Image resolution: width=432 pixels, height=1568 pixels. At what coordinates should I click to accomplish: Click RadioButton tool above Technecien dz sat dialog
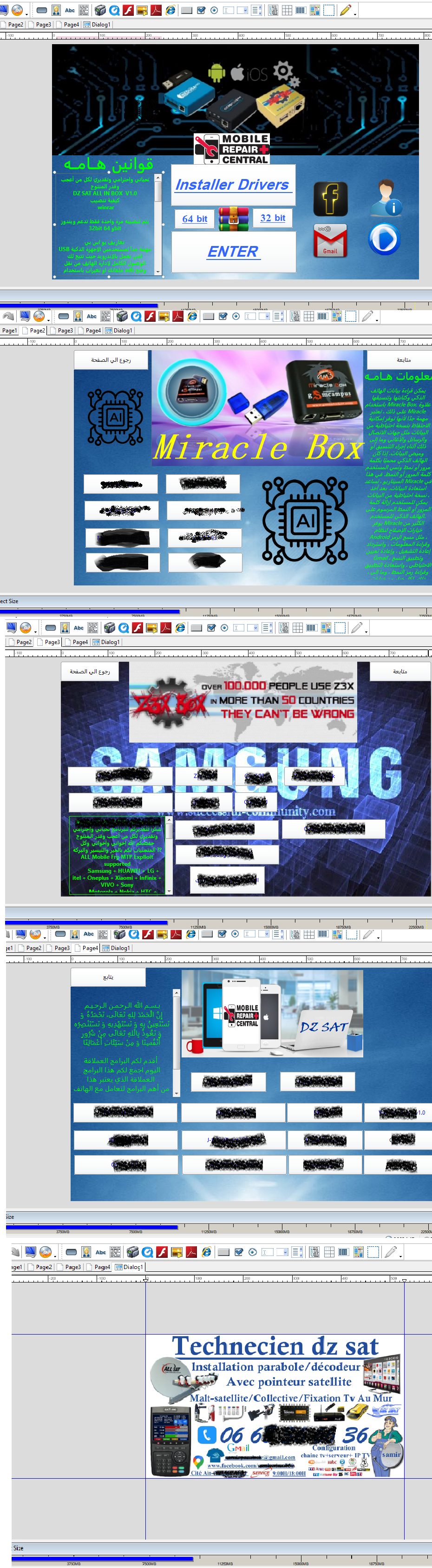click(x=253, y=1252)
